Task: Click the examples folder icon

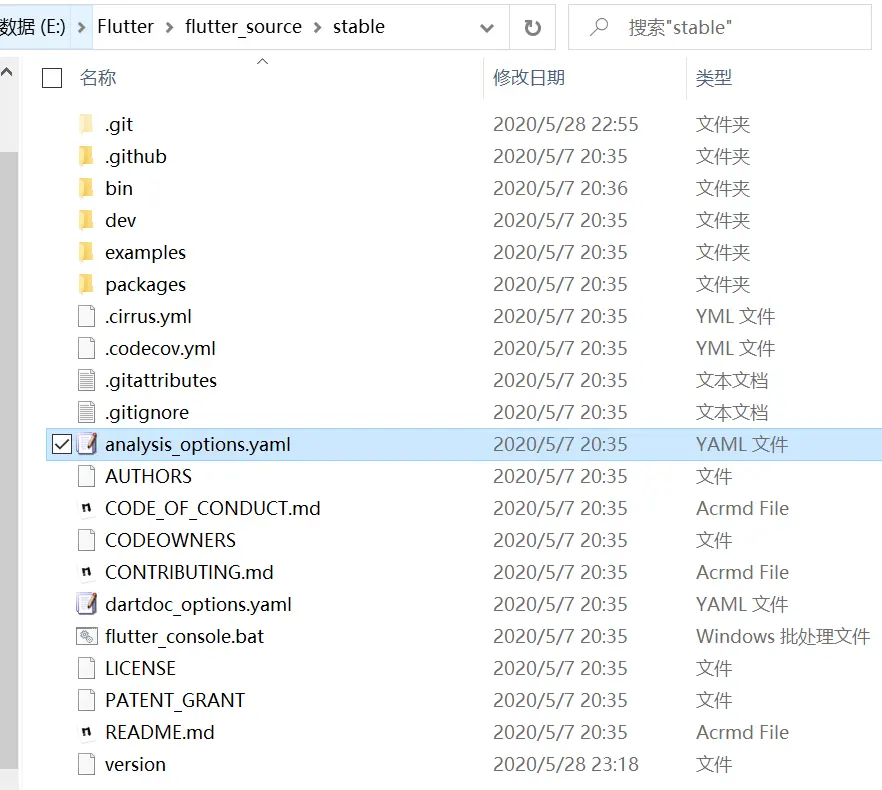Action: click(x=86, y=252)
